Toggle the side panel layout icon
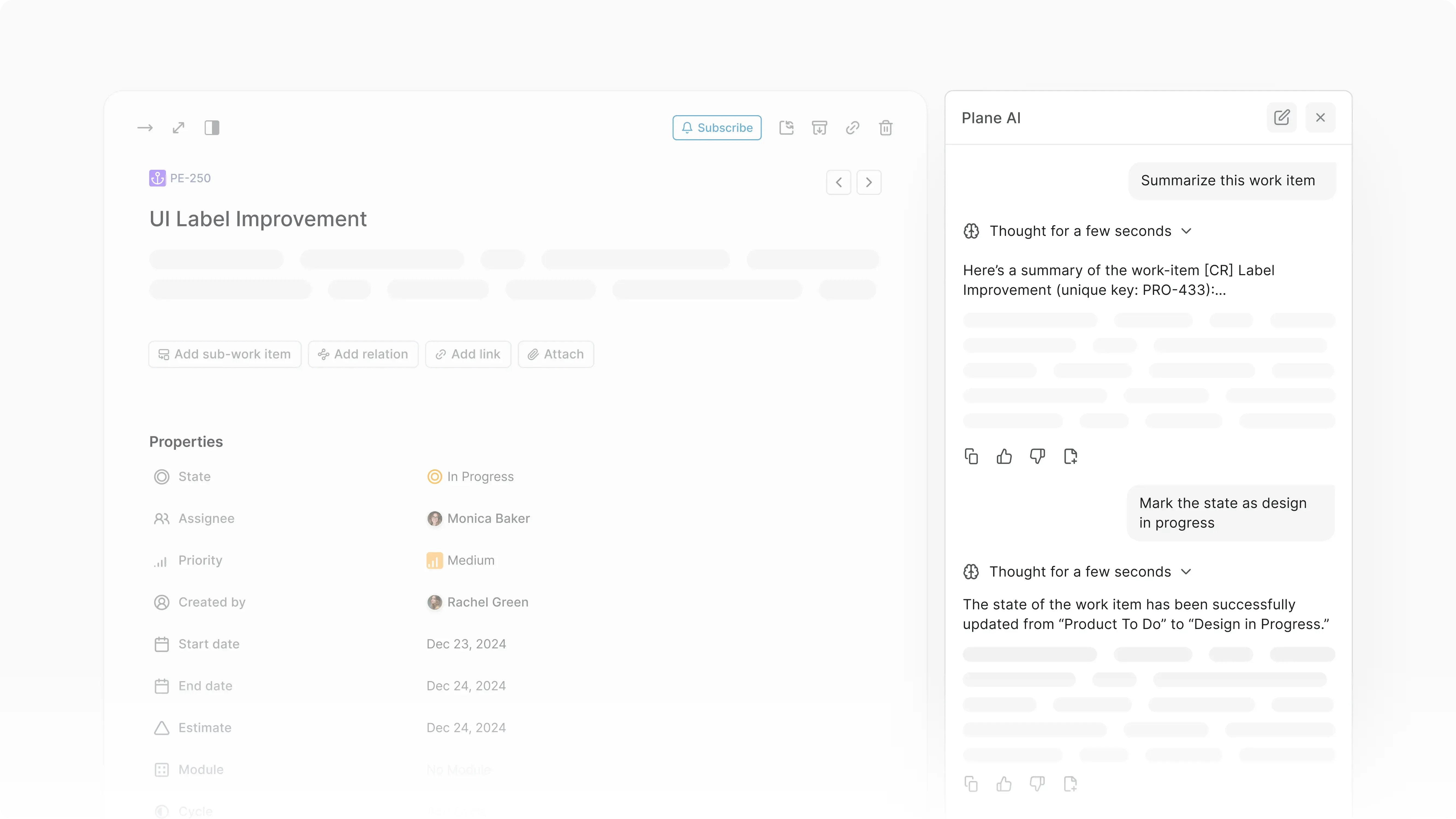This screenshot has width=1456, height=819. 212,128
